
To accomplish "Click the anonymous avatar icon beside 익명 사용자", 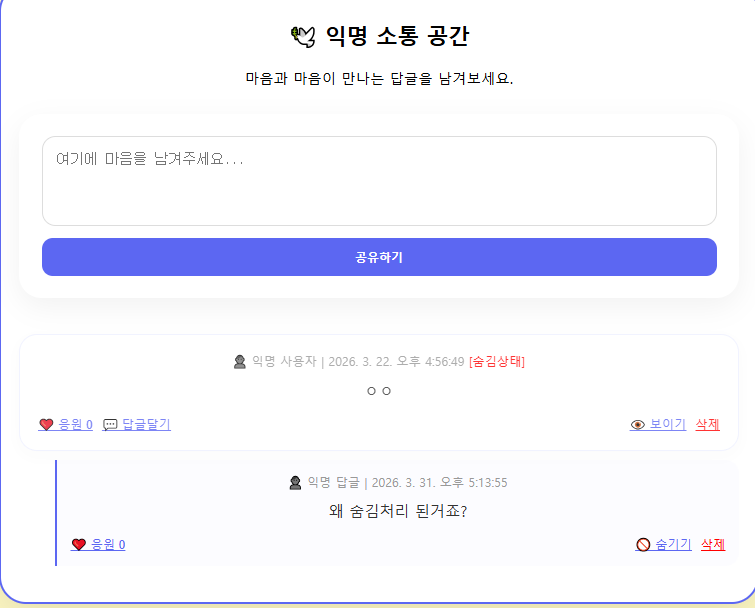I will pyautogui.click(x=240, y=361).
